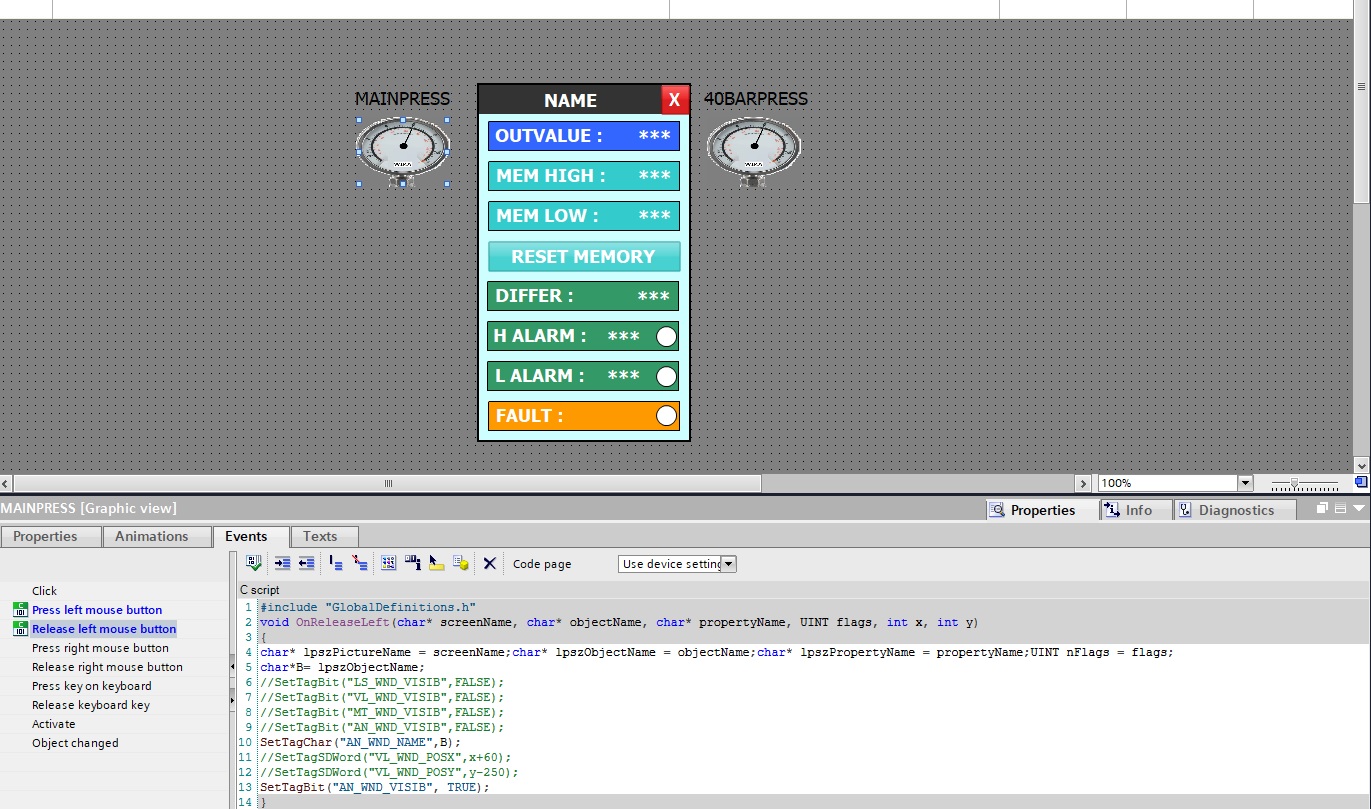Click the RESET MEMORY button
The height and width of the screenshot is (809, 1371).
(583, 256)
